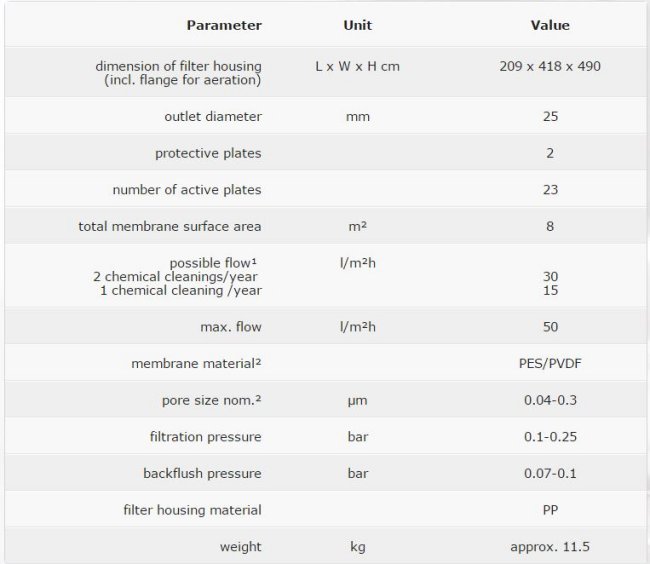Viewport: 650px width, 564px height.
Task: Click the "protective plates" row label
Action: coord(208,153)
